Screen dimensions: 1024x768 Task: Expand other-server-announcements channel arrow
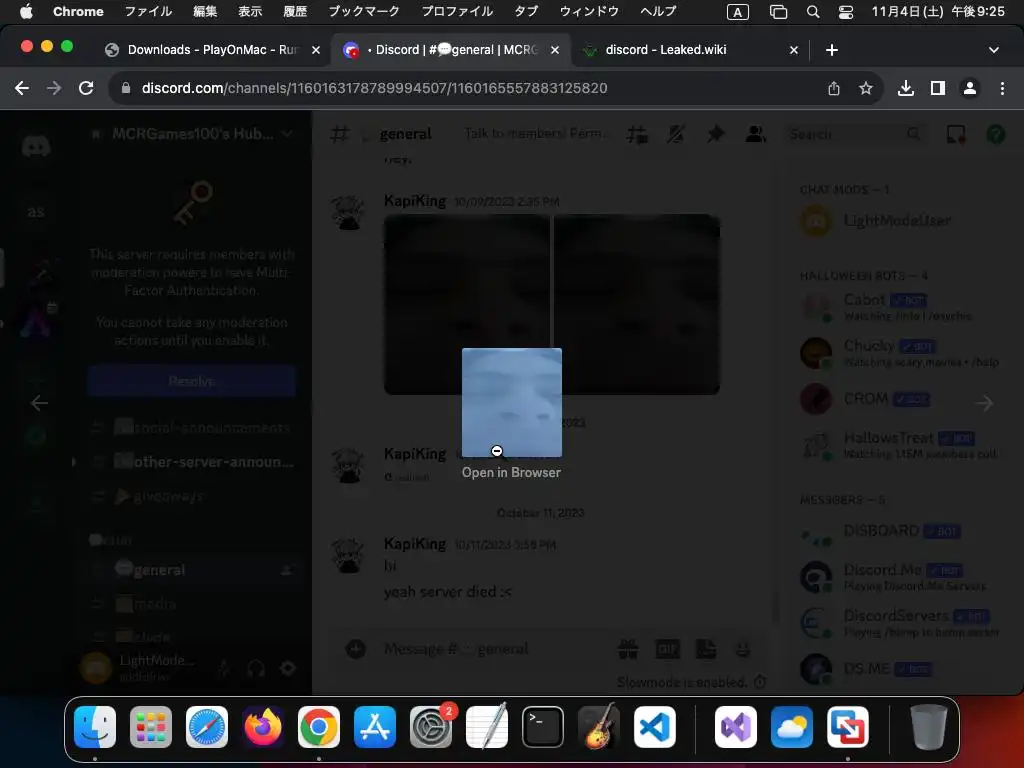click(x=74, y=462)
